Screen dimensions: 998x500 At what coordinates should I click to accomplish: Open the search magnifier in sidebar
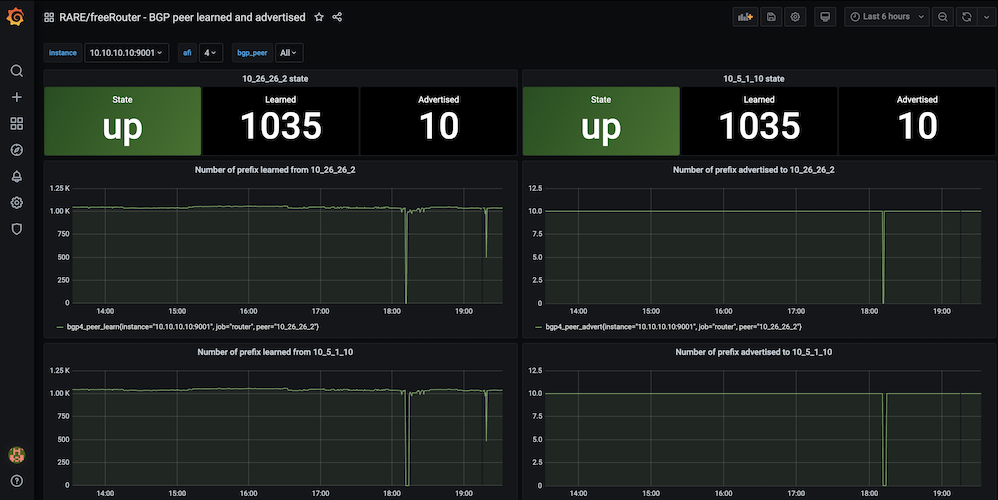click(x=16, y=71)
